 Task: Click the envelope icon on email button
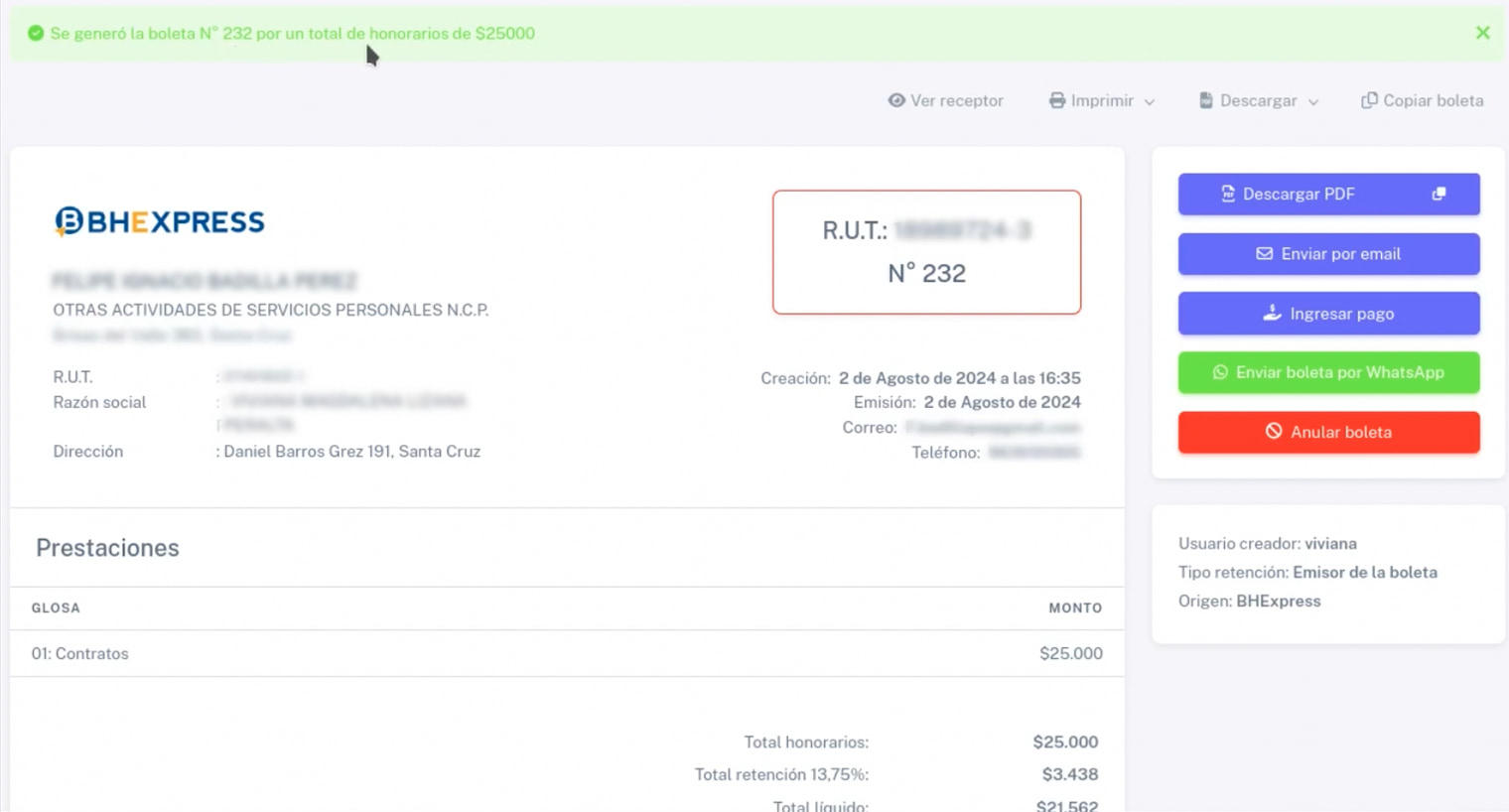[x=1264, y=254]
